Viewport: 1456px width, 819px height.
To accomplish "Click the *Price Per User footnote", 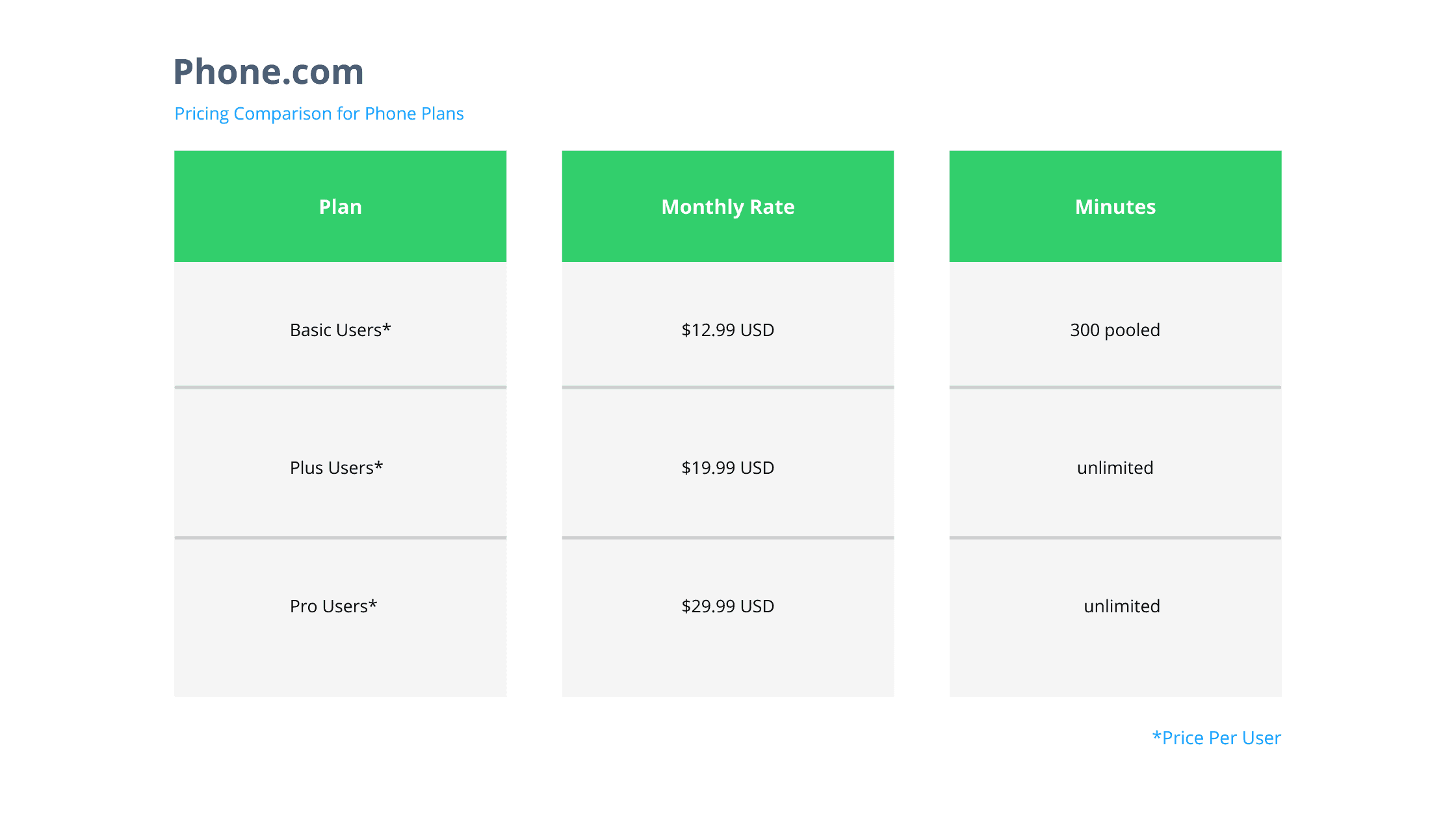I will [x=1216, y=738].
